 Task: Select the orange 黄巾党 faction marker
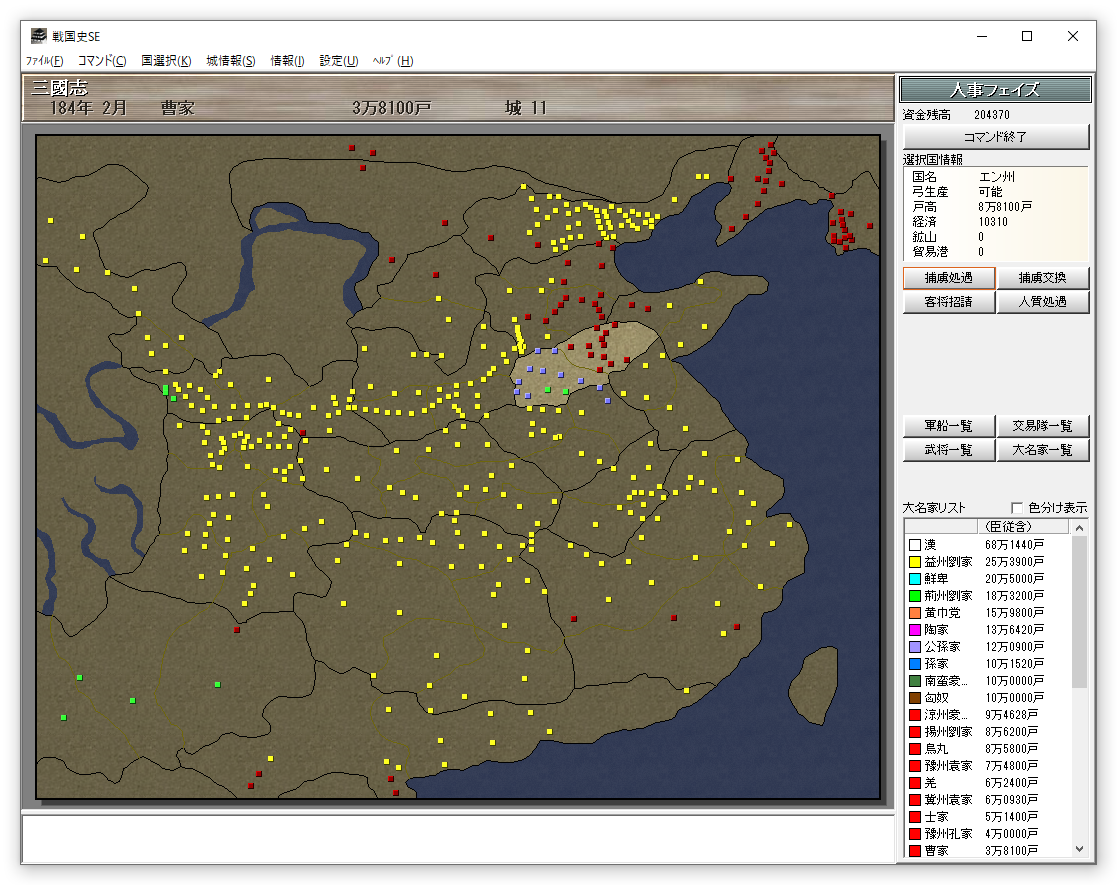tap(914, 613)
